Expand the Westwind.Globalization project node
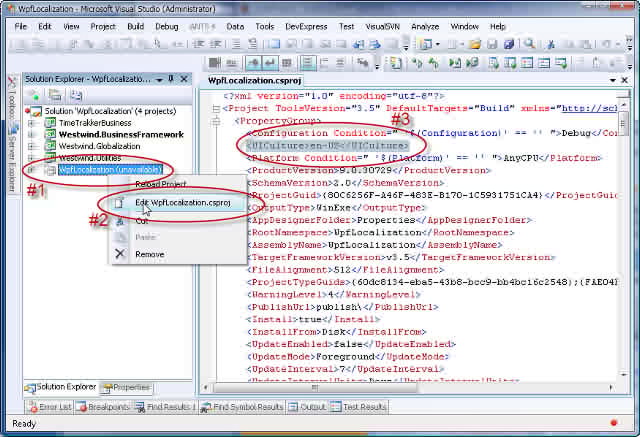The width and height of the screenshot is (640, 437). tap(31, 146)
